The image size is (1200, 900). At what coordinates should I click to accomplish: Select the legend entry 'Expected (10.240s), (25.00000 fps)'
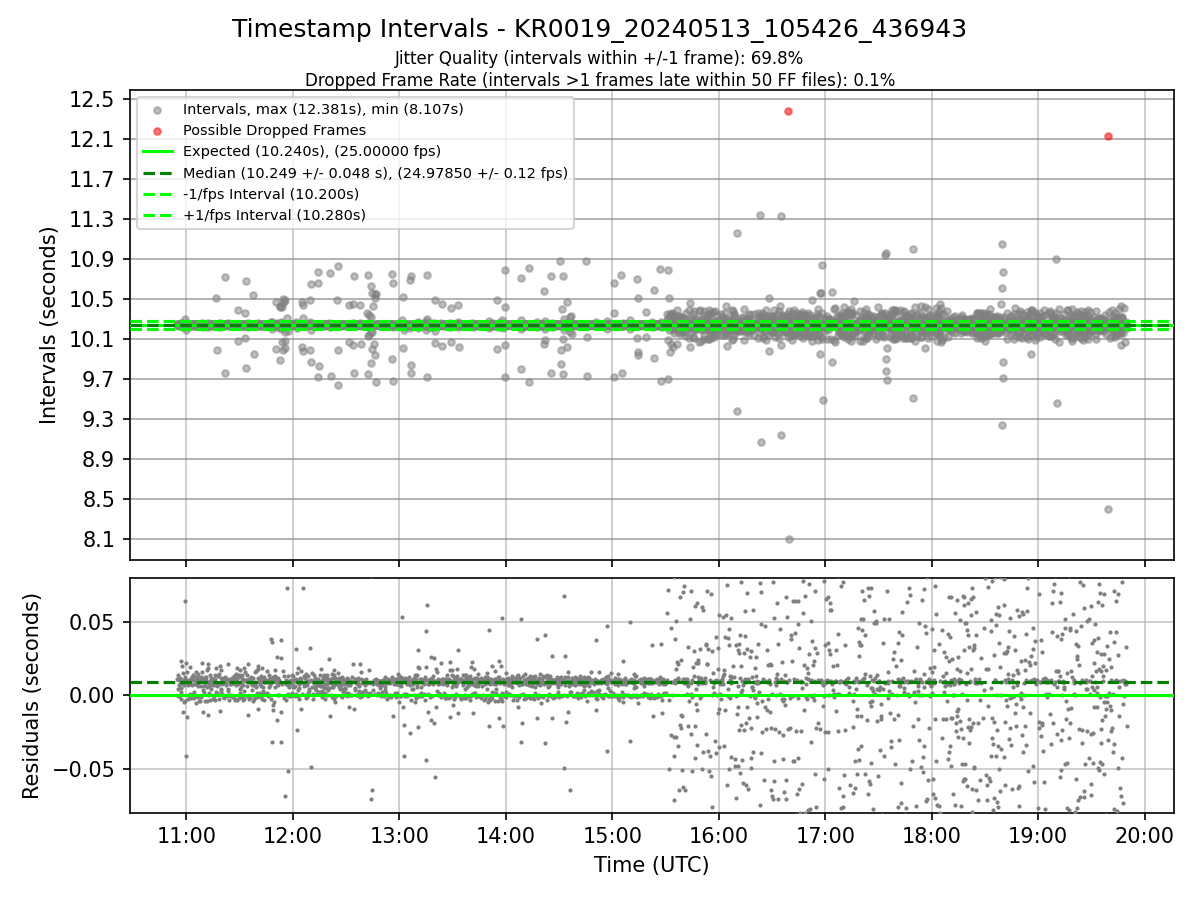coord(312,151)
